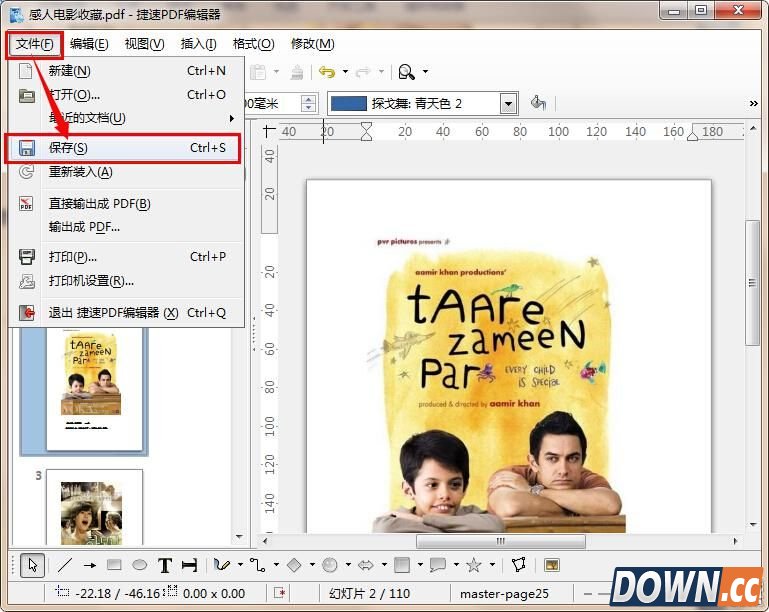This screenshot has width=769, height=612.
Task: Select the star shapes tool
Action: [x=473, y=565]
